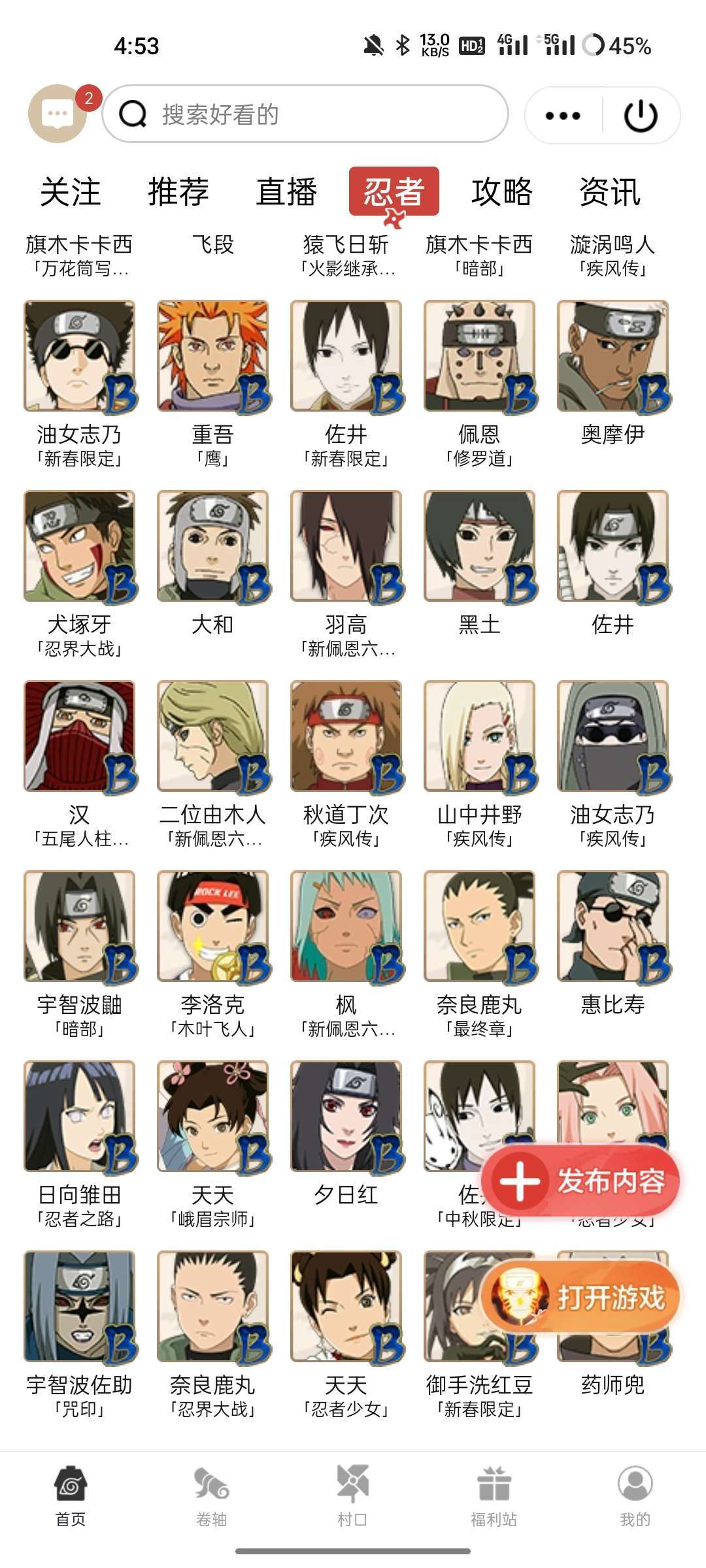This screenshot has height=1568, width=706.
Task: Tap the power close icon
Action: [640, 115]
